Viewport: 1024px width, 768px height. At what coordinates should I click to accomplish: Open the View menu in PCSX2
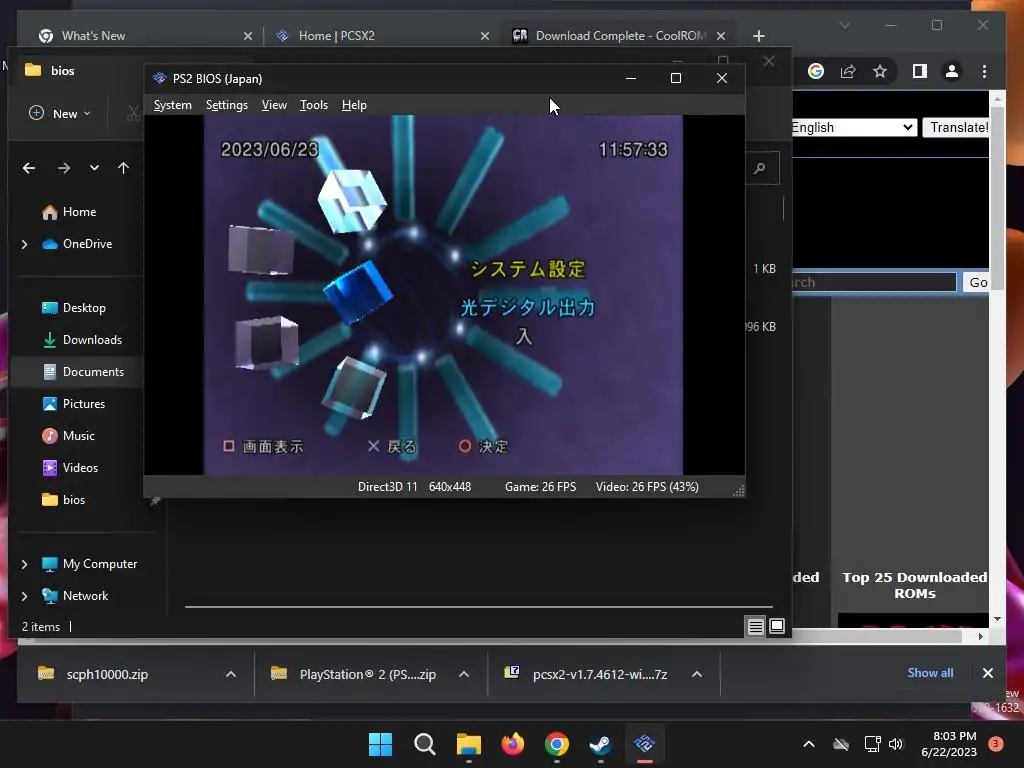tap(274, 105)
